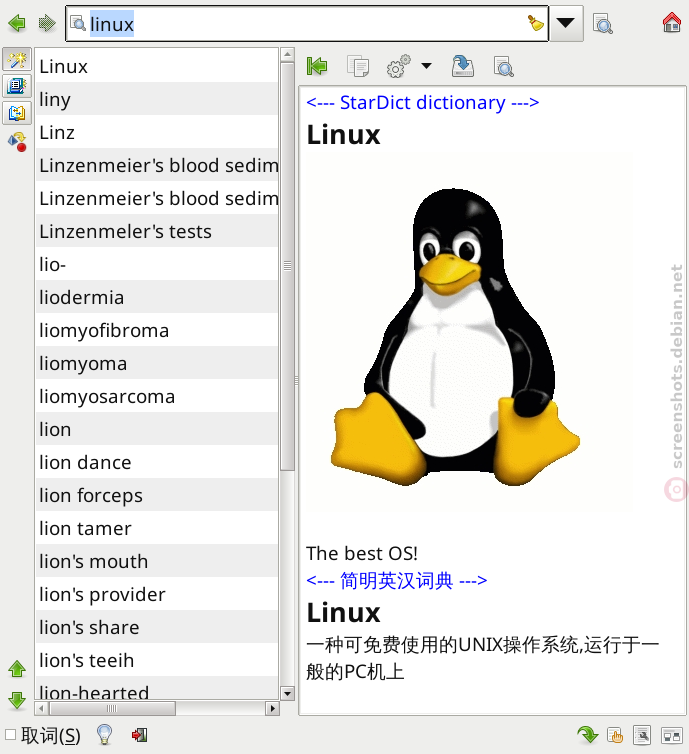The image size is (689, 754).
Task: Click the 简明英汉词典 dictionary header link
Action: click(397, 580)
